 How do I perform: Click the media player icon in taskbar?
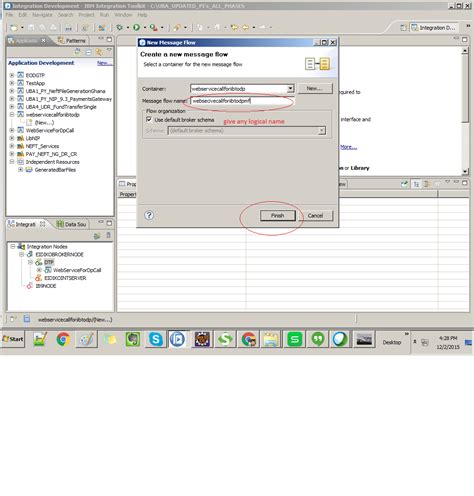click(x=178, y=339)
